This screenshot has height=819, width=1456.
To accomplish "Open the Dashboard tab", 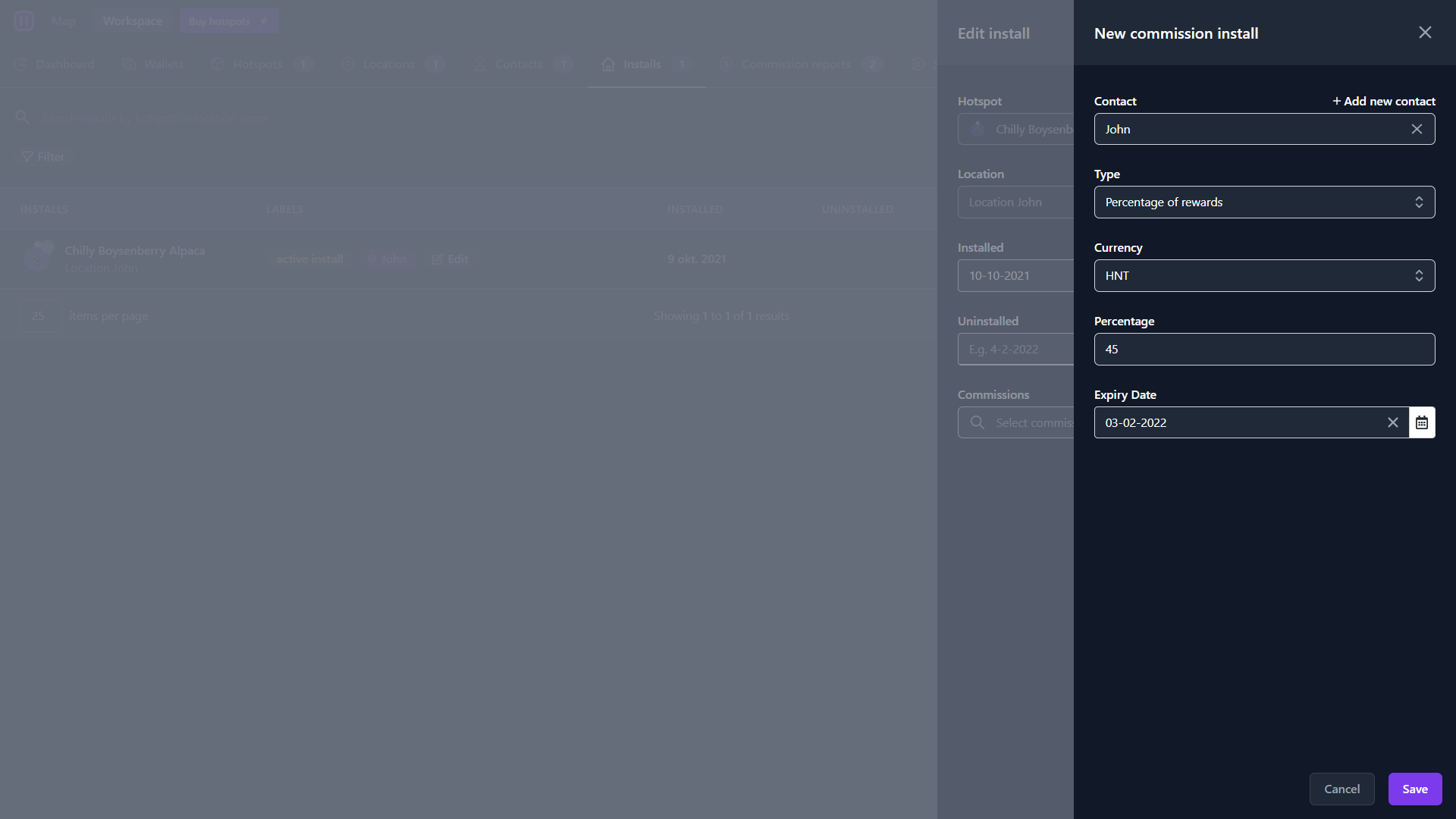I will [55, 64].
